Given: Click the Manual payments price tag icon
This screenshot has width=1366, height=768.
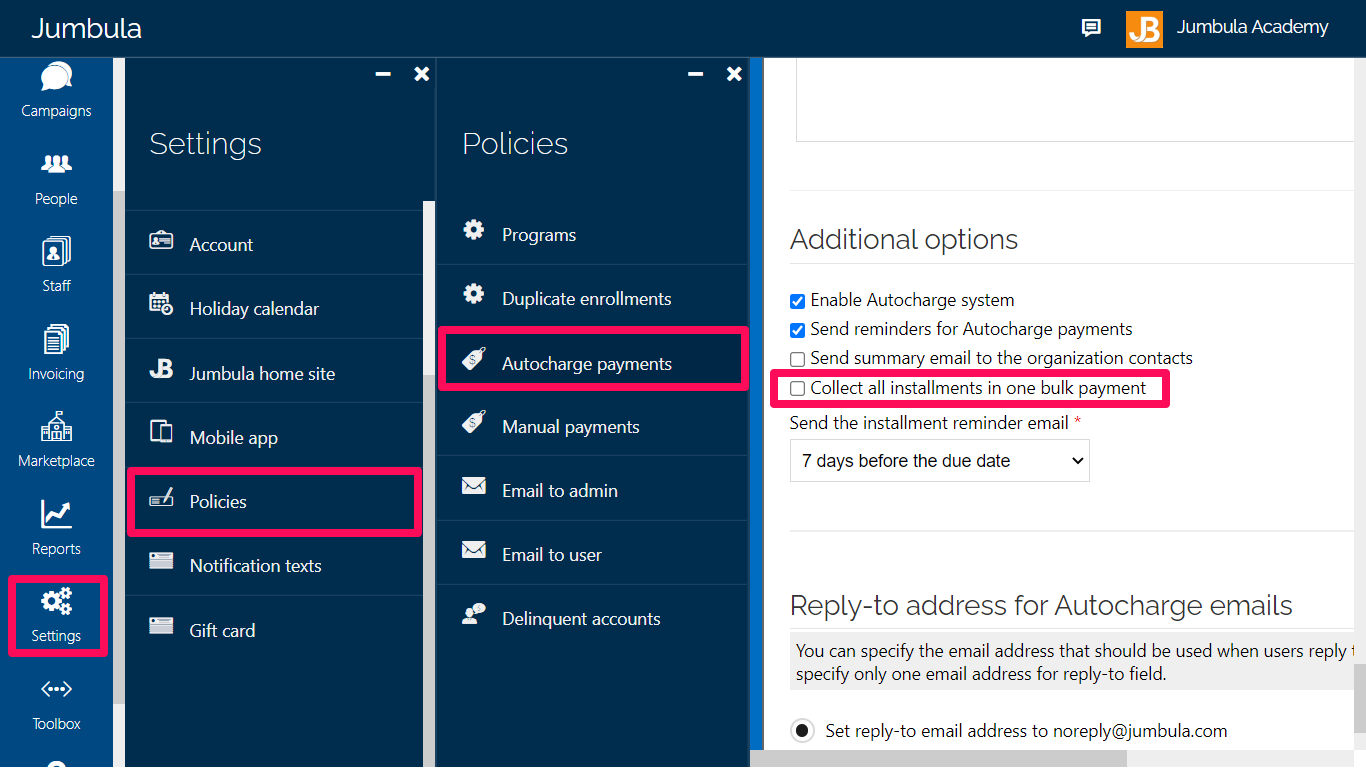Looking at the screenshot, I should click(x=474, y=423).
